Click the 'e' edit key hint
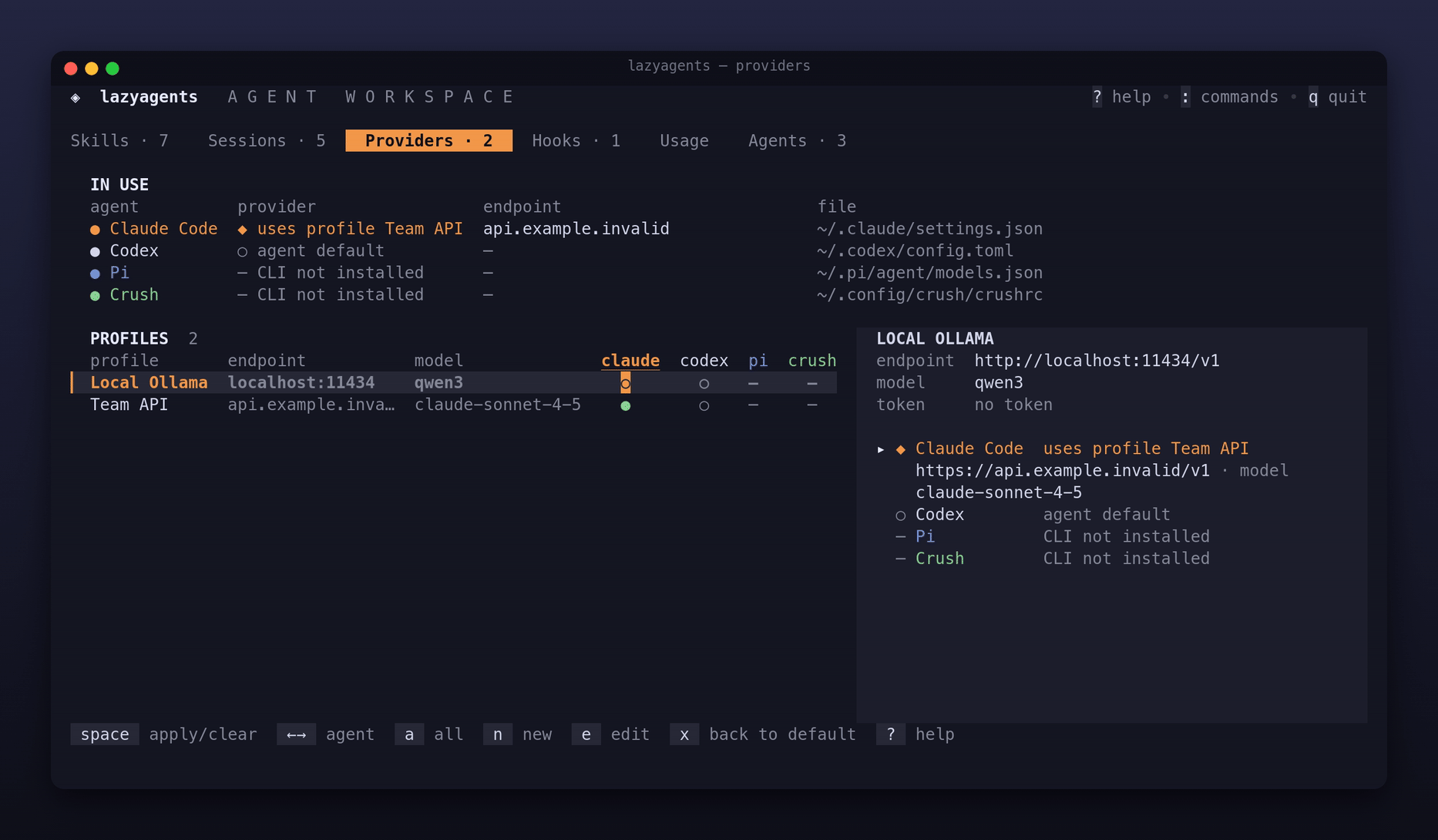This screenshot has height=840, width=1438. point(610,734)
